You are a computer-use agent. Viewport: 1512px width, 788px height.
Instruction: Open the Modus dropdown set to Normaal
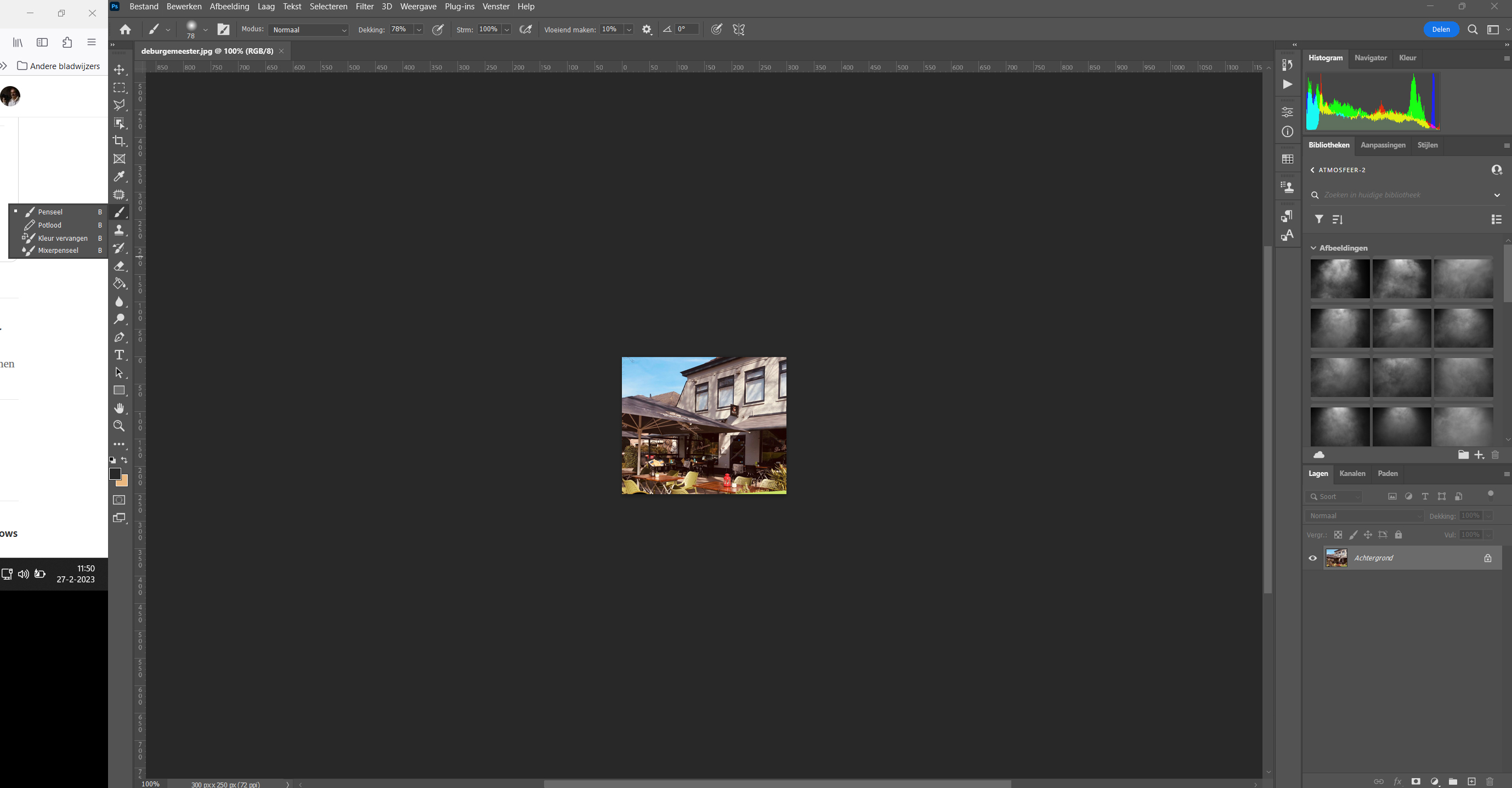[x=309, y=29]
